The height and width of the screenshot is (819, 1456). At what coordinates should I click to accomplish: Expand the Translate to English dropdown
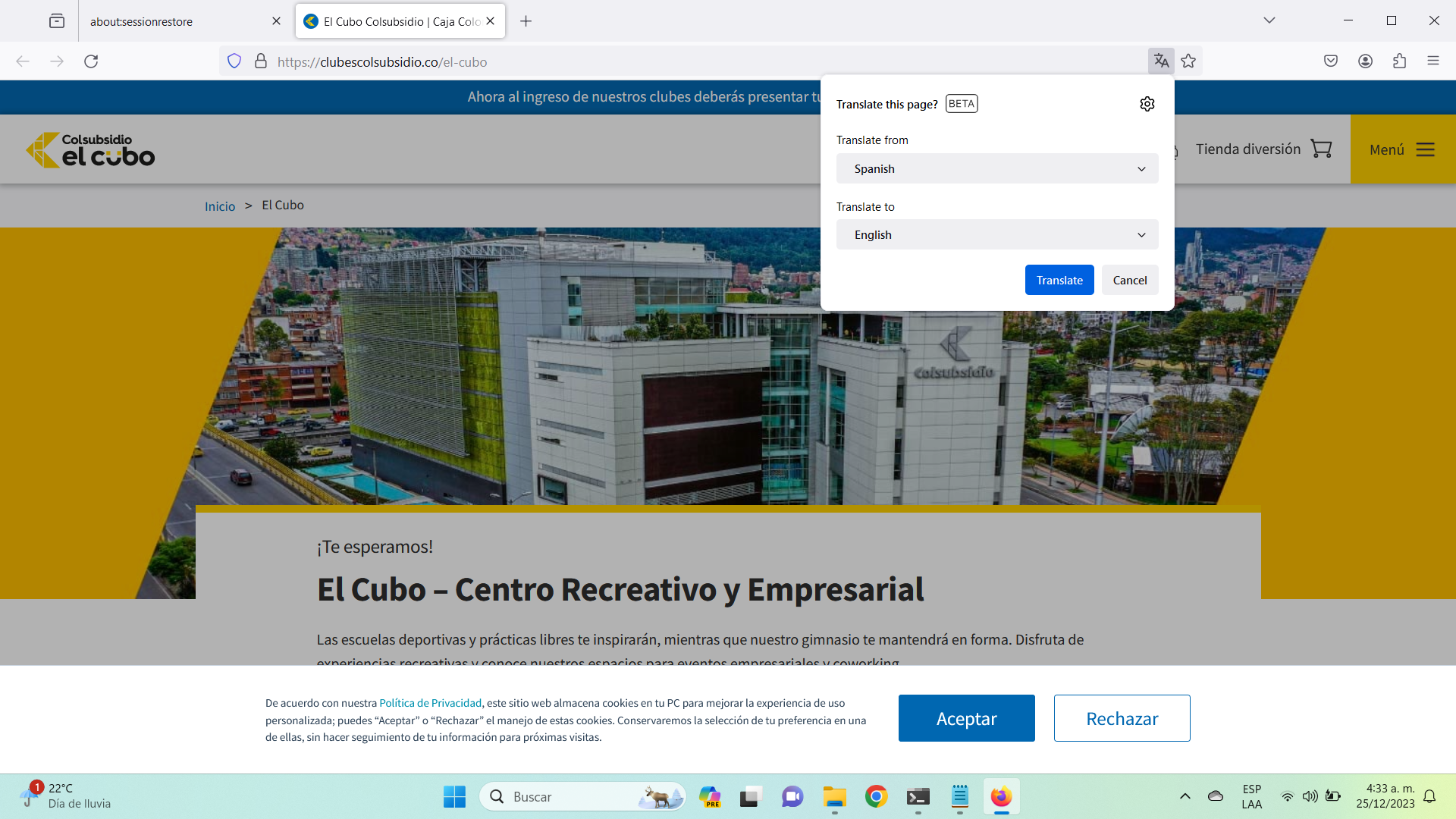[x=996, y=234]
